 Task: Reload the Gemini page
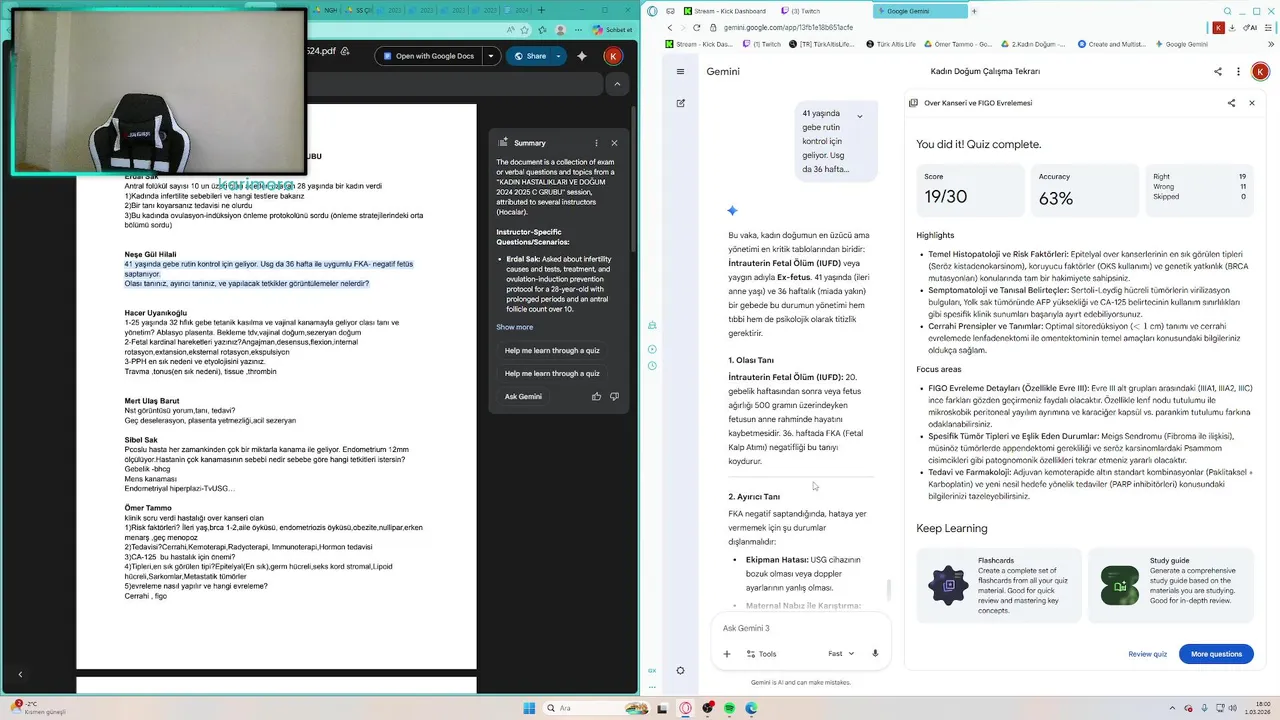tap(697, 27)
